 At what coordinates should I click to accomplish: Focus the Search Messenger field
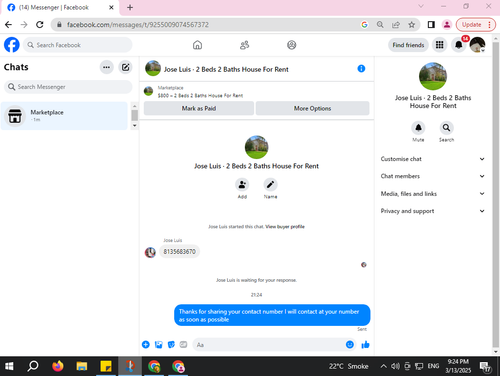tap(68, 87)
